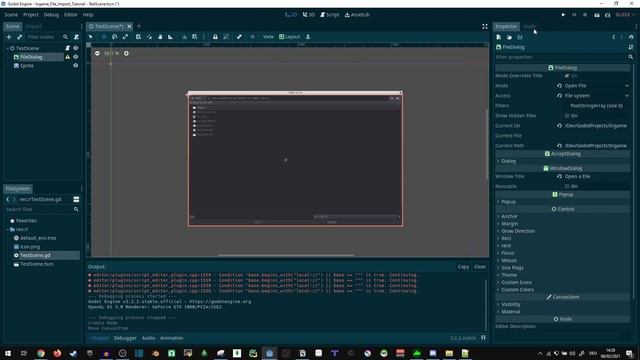Image resolution: width=640 pixels, height=360 pixels.
Task: Activate the Pan Mode hand tool
Action: pyautogui.click(x=160, y=37)
